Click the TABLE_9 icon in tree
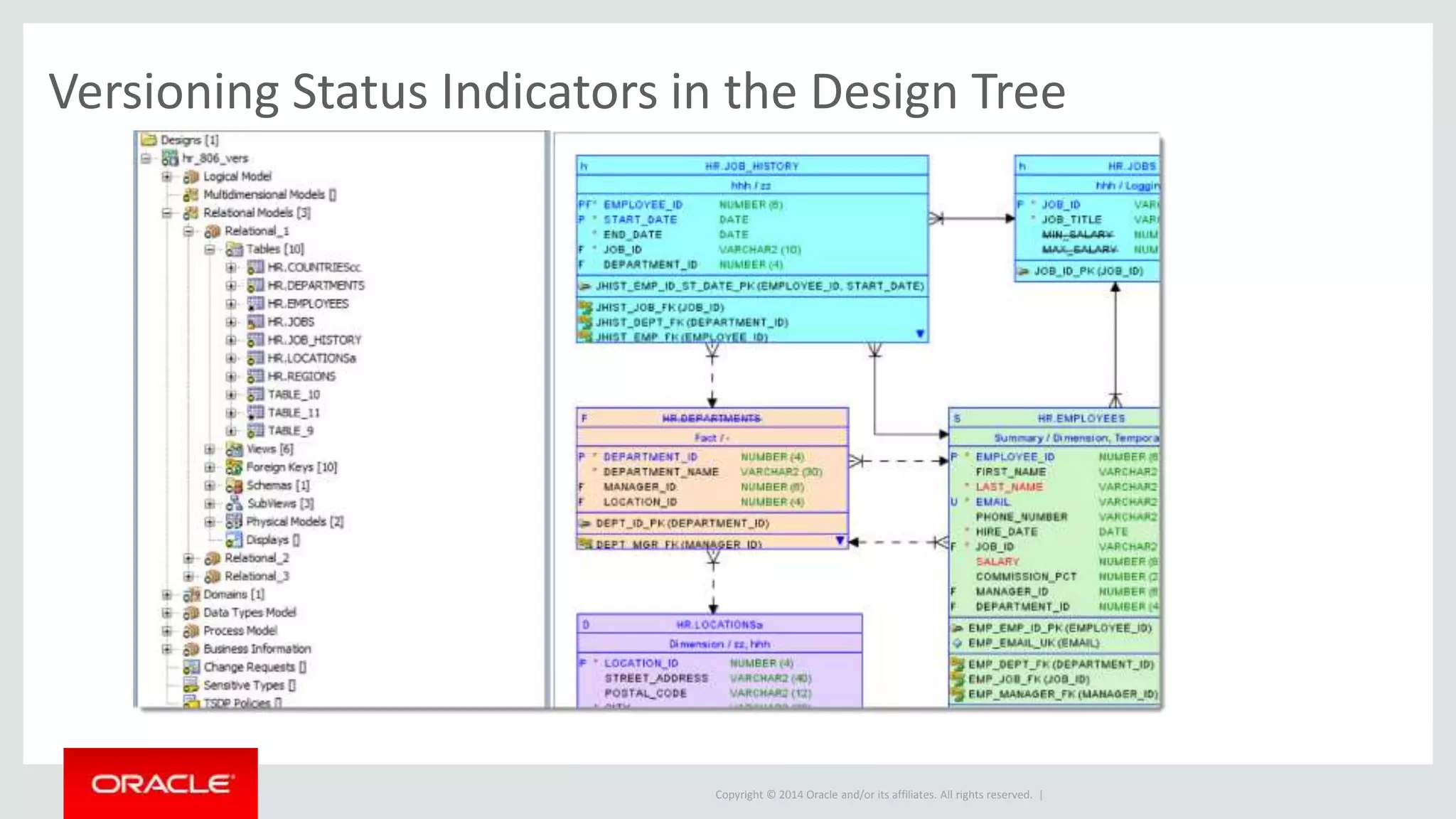The image size is (1456, 819). pos(255,431)
